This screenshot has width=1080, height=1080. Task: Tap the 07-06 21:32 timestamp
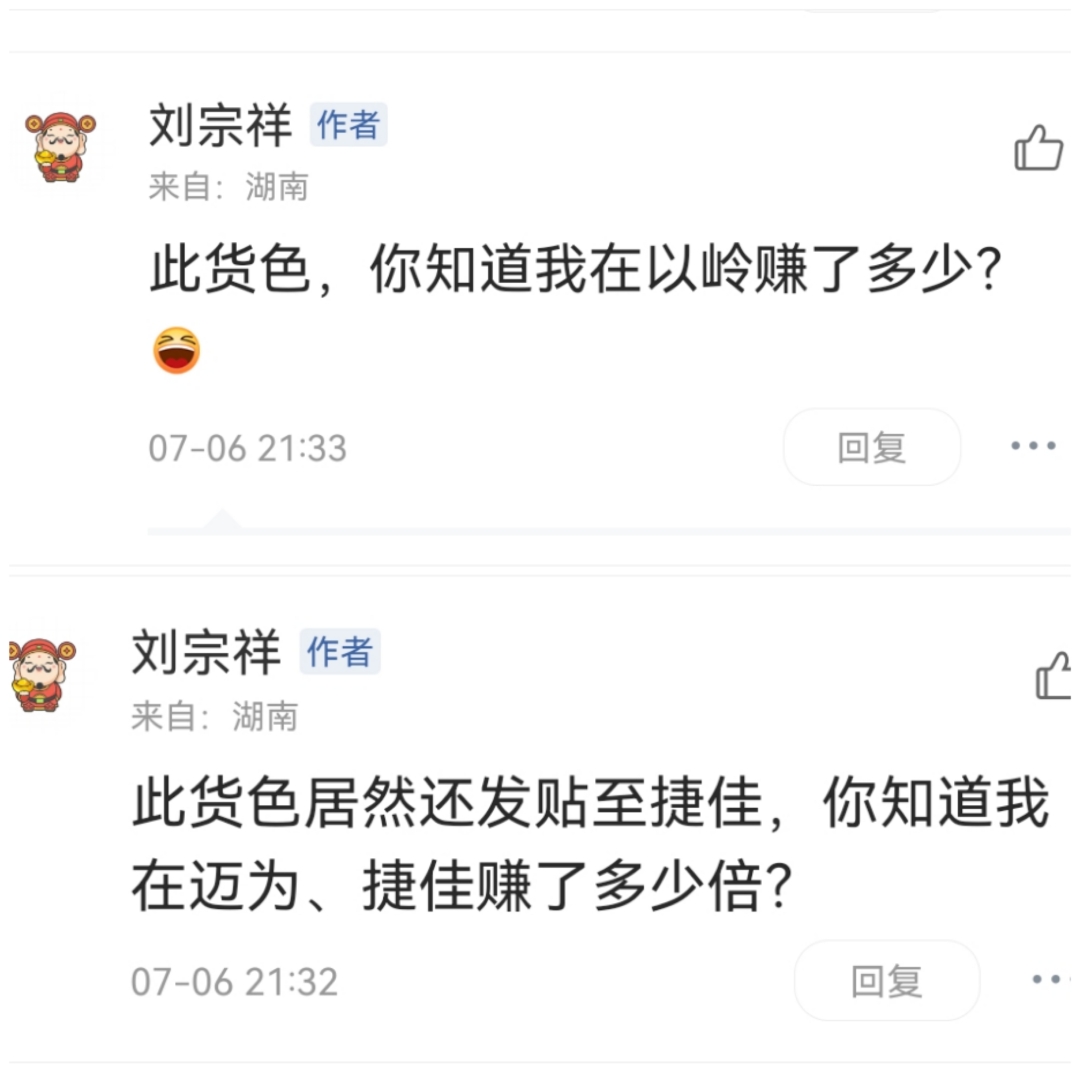[235, 982]
